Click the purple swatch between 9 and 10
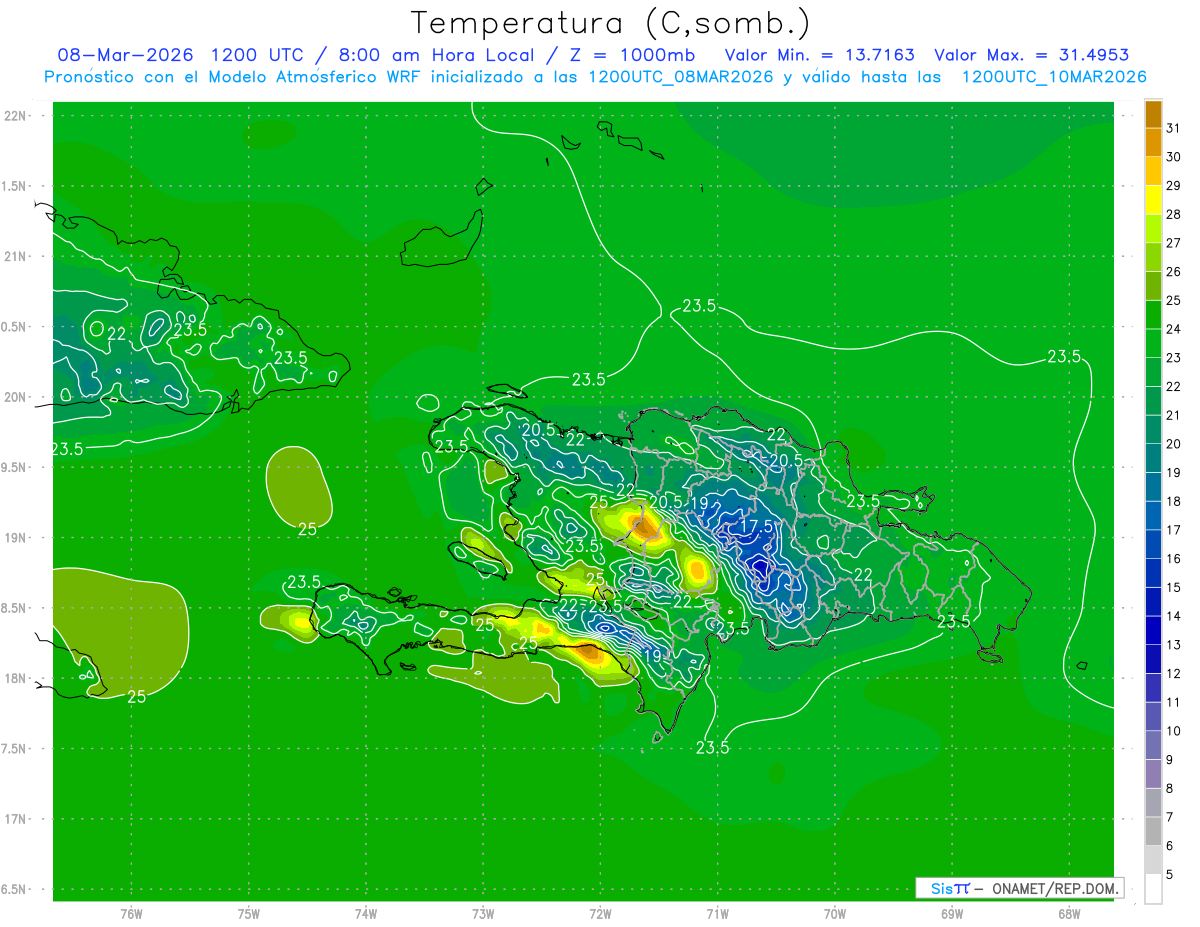The height and width of the screenshot is (927, 1200). [x=1153, y=745]
